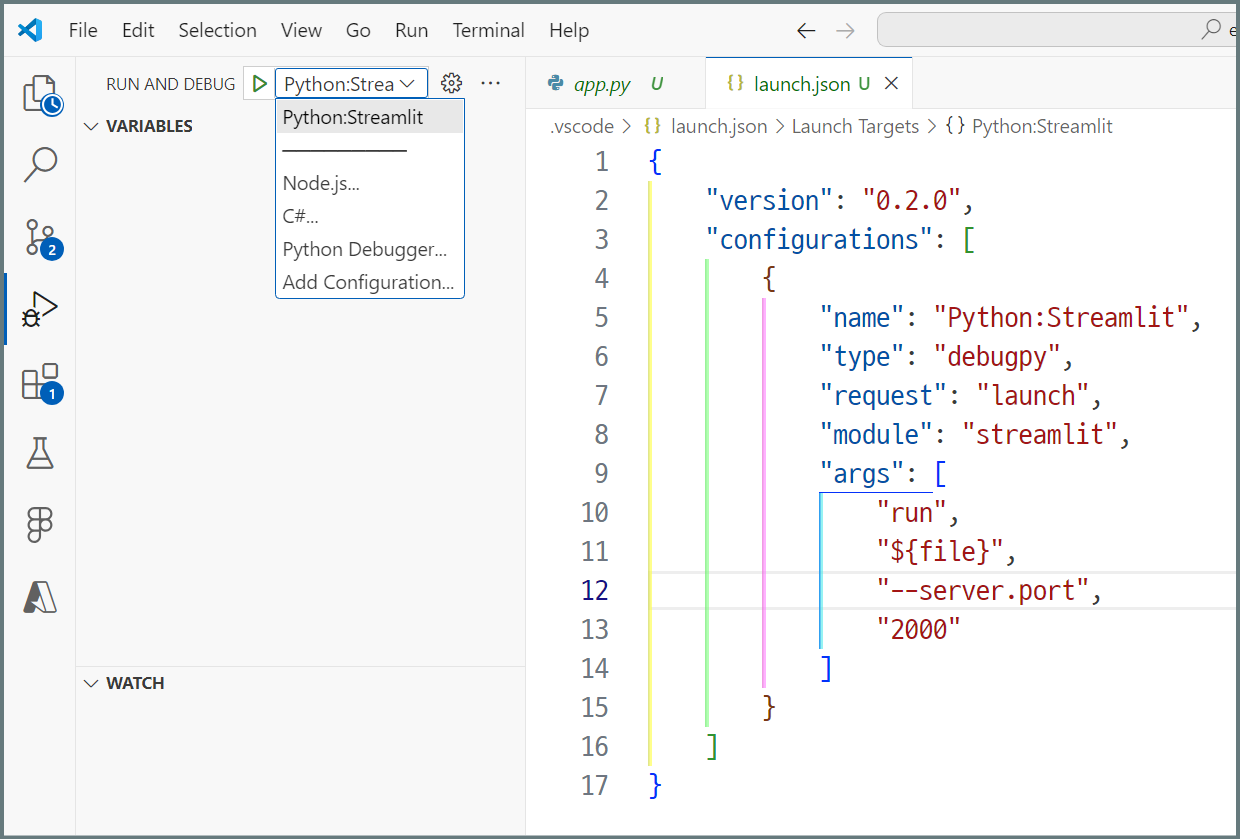Screen dimensions: 1240x839
Task: Open the Explorer sidebar
Action: [x=40, y=95]
